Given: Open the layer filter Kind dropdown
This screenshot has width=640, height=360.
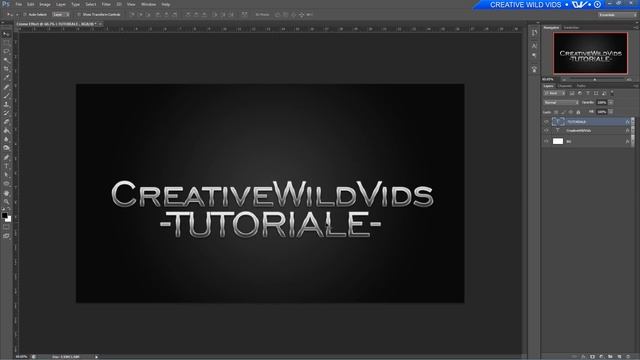Looking at the screenshot, I should (554, 93).
